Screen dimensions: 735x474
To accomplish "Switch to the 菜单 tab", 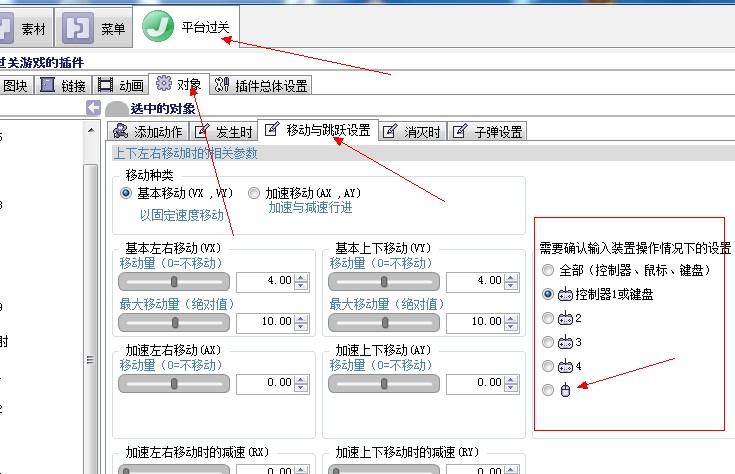I will click(x=94, y=28).
